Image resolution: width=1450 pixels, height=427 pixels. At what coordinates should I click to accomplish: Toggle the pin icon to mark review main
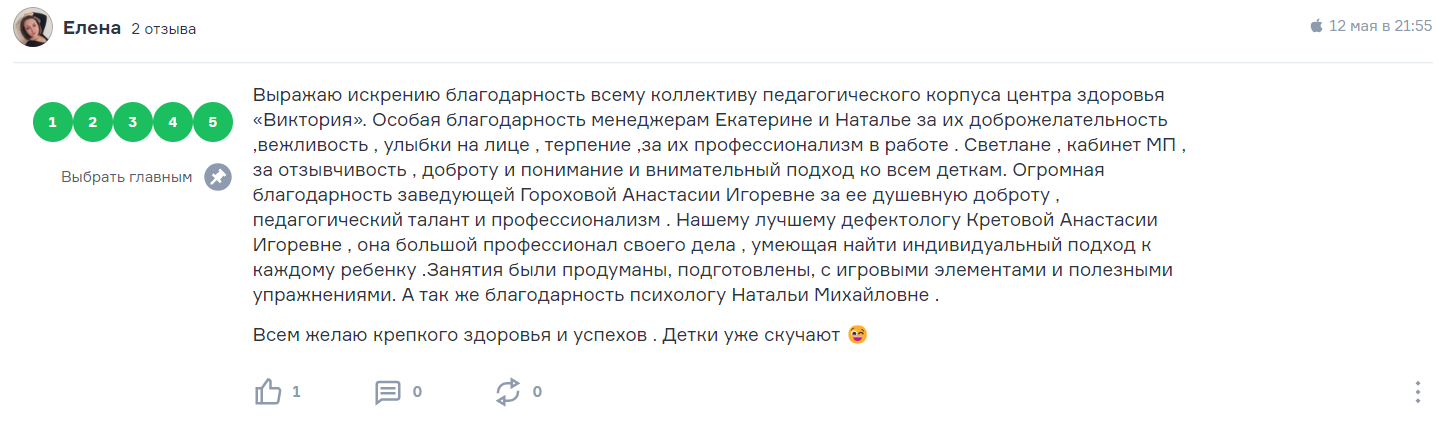coord(217,177)
